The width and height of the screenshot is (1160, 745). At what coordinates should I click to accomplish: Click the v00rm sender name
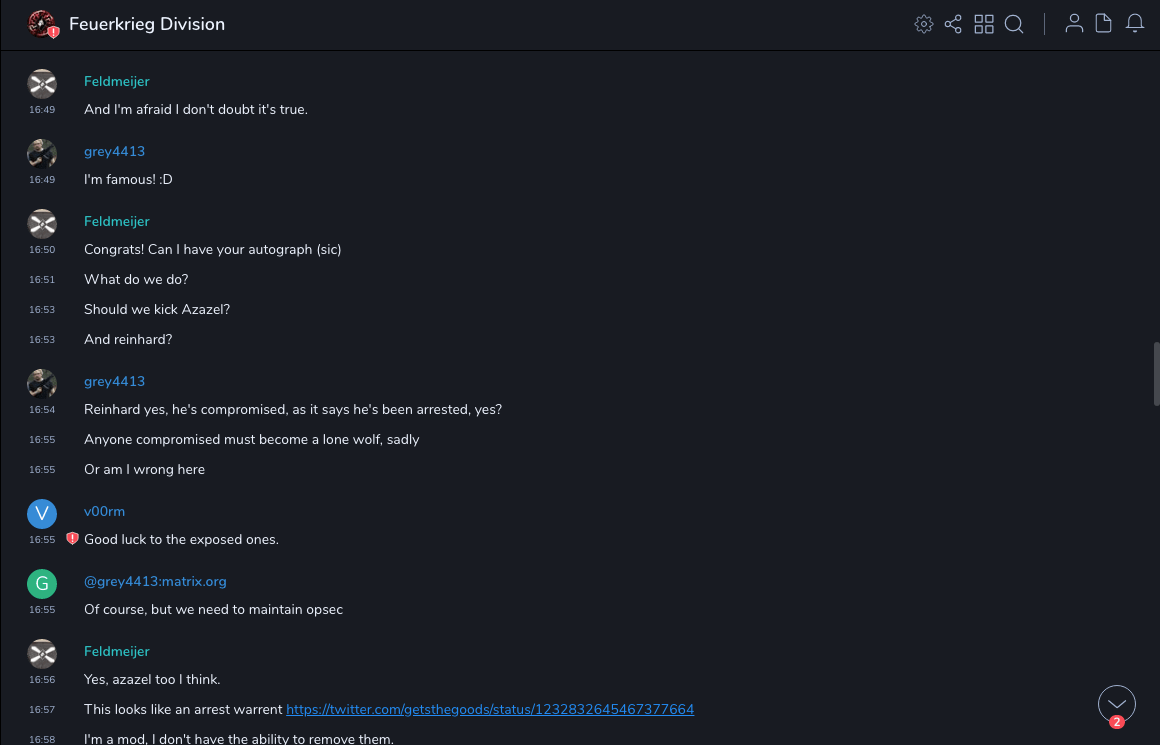coord(104,511)
